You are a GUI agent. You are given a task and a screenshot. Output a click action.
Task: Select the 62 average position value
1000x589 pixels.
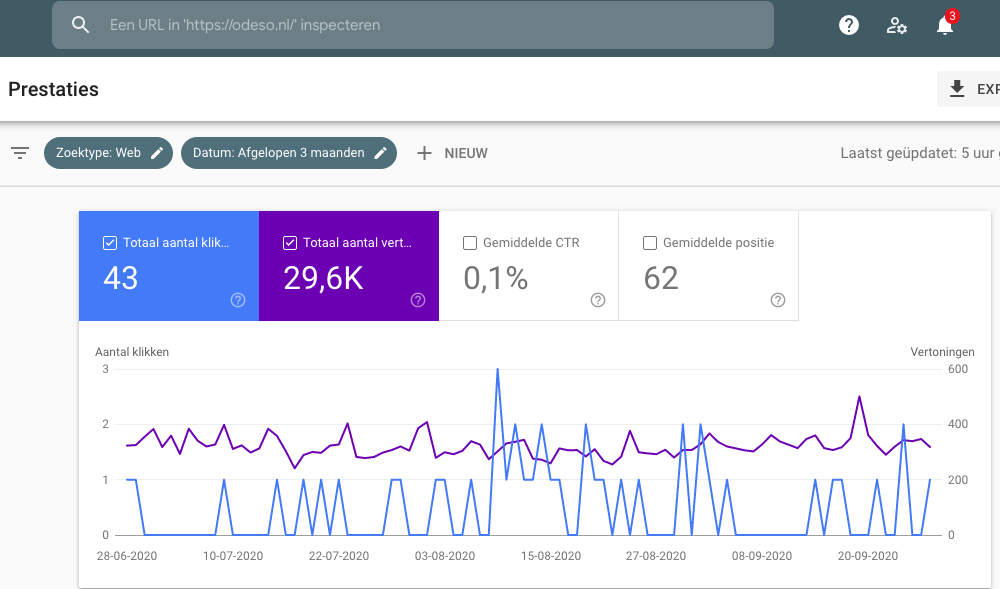pos(661,279)
